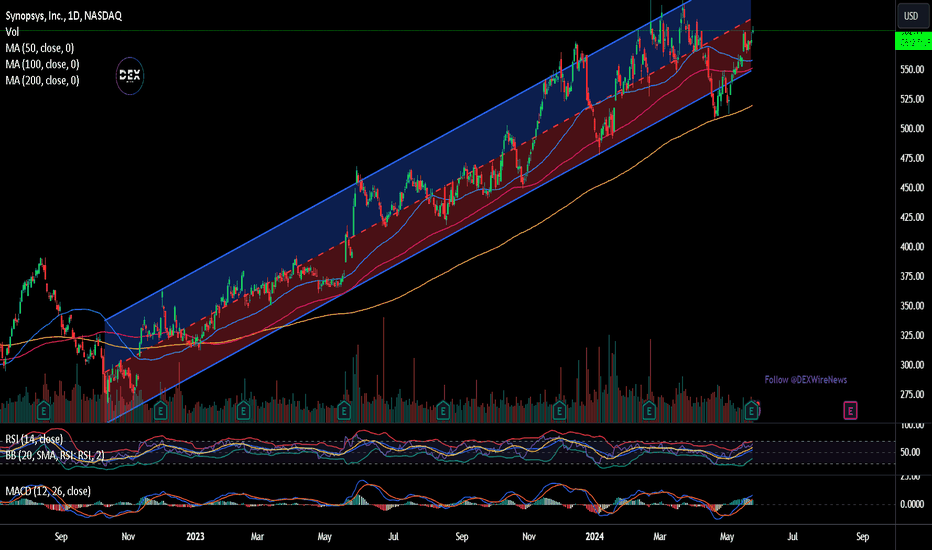Click the MACD pane 0.0000 axis label
932x550 pixels.
(x=912, y=504)
